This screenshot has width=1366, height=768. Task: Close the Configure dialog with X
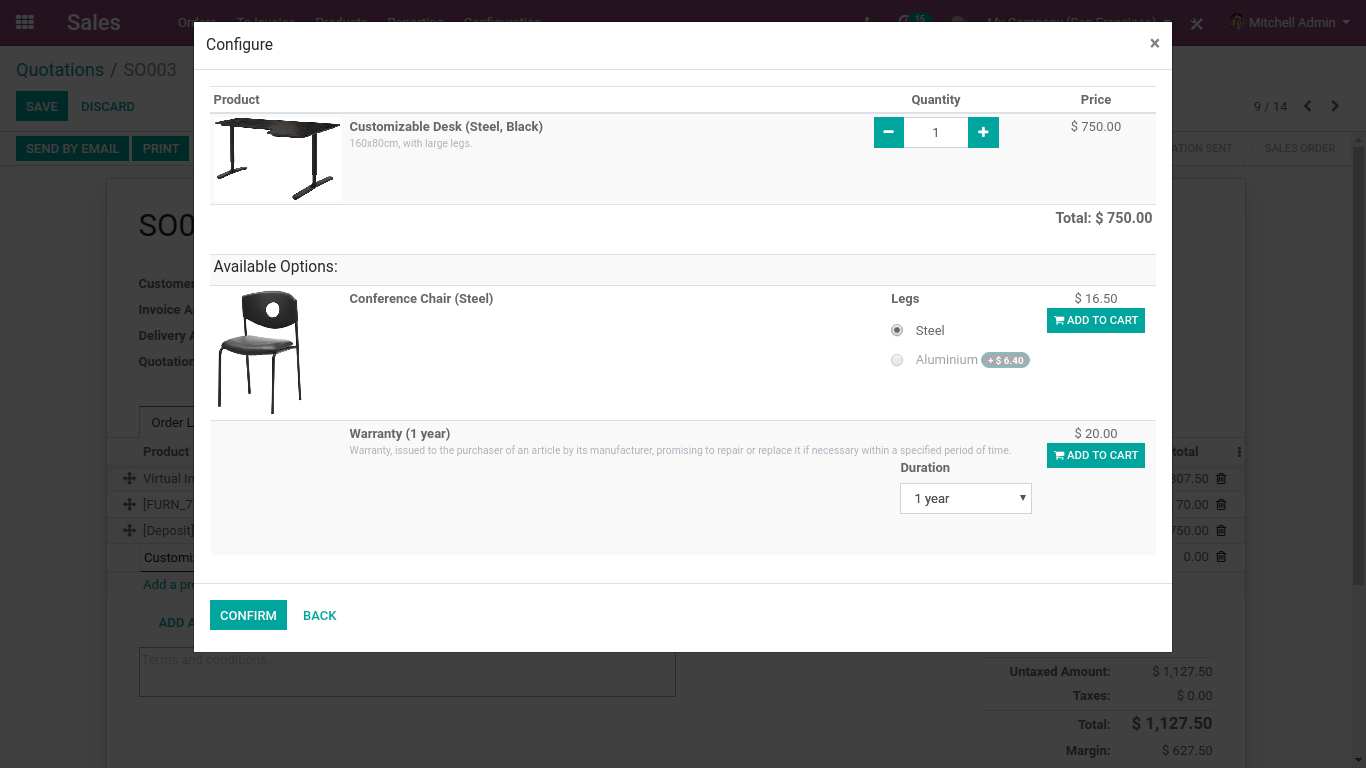(1154, 43)
